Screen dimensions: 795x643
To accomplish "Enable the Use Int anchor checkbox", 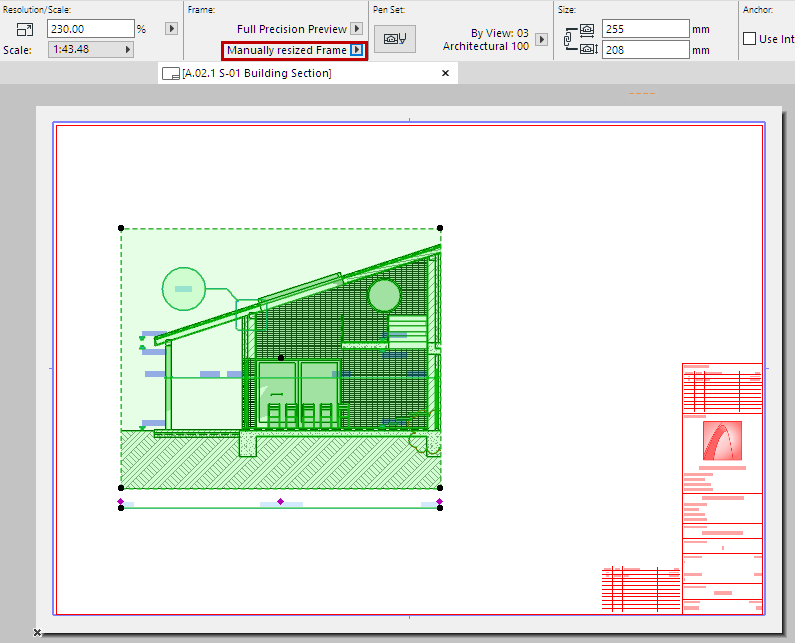I will [750, 39].
